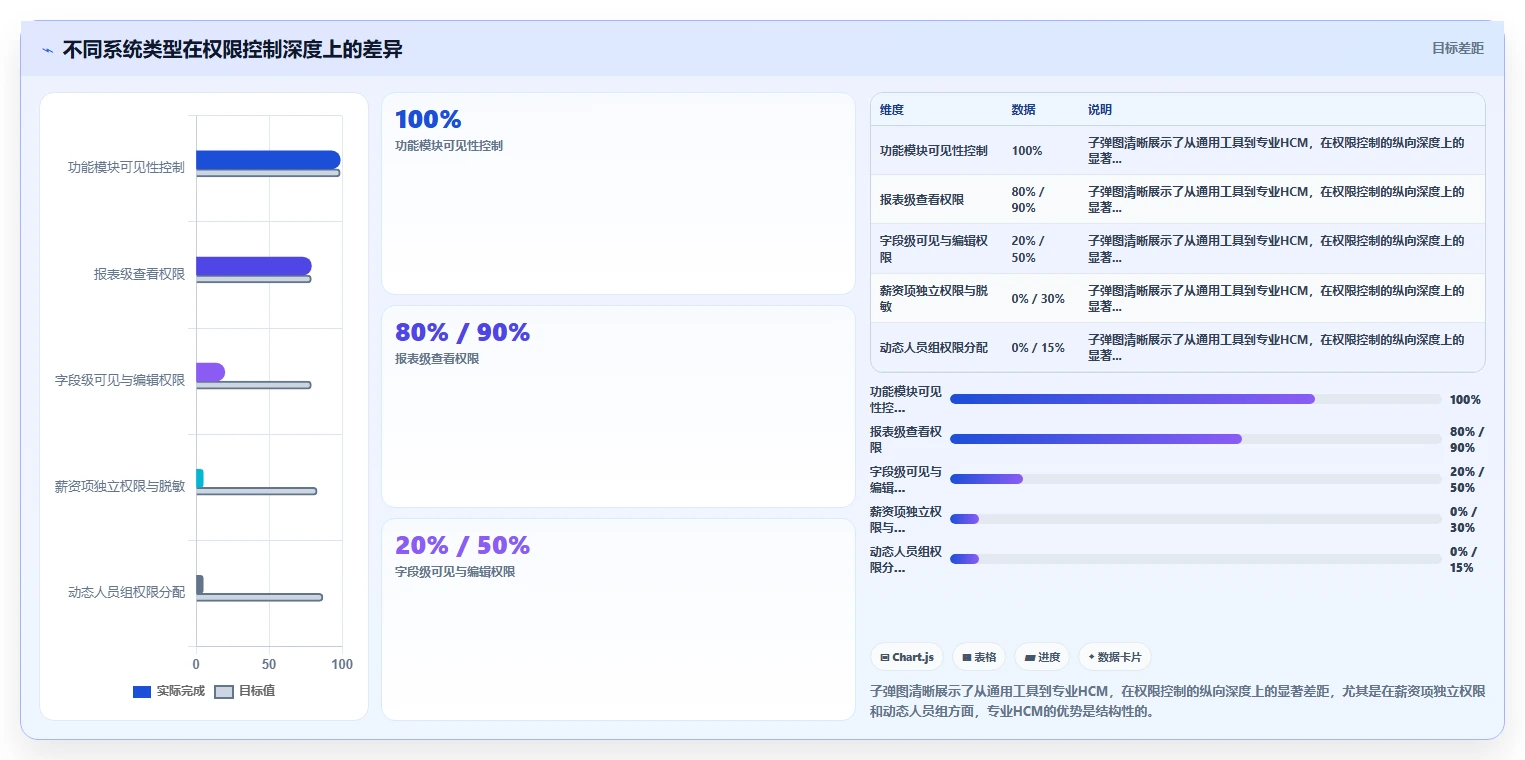Click chart axis label 动态人员组权限分配
The width and height of the screenshot is (1525, 760).
pos(126,592)
